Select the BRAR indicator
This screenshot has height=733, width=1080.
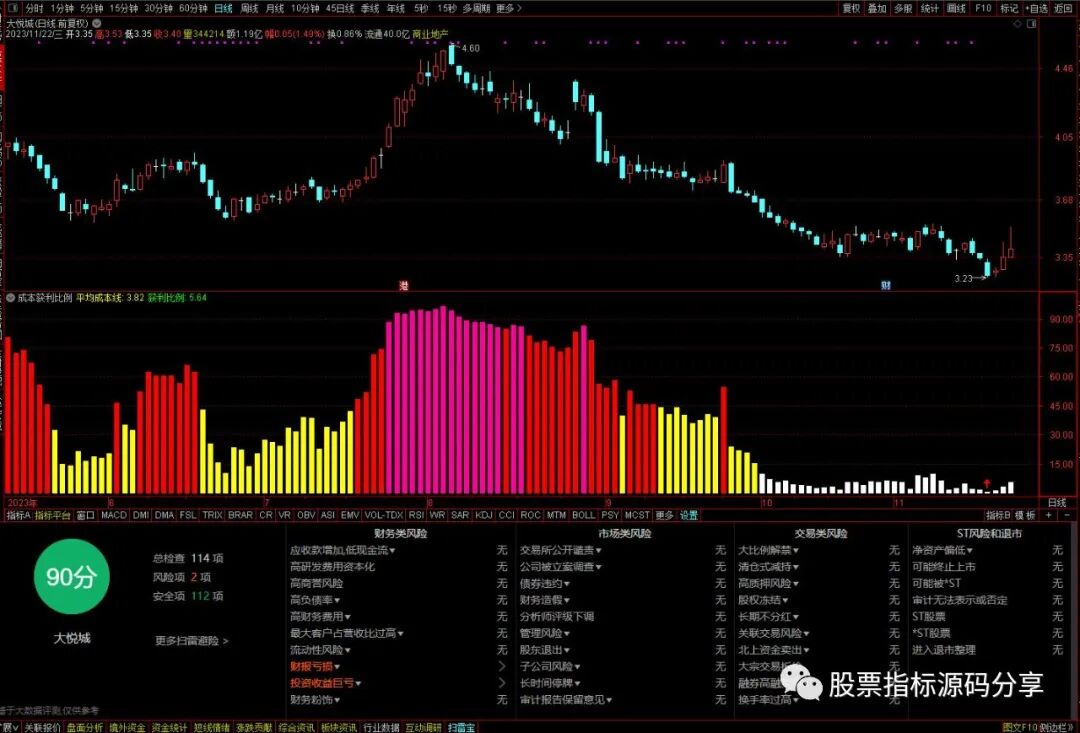point(240,515)
